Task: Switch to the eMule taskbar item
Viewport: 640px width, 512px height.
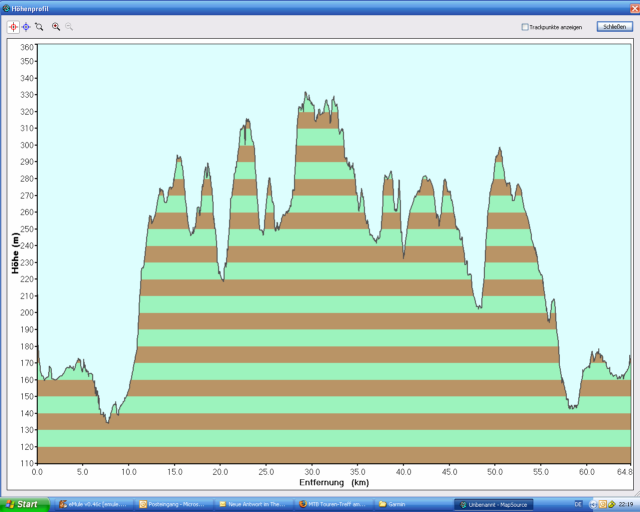Action: [x=96, y=504]
